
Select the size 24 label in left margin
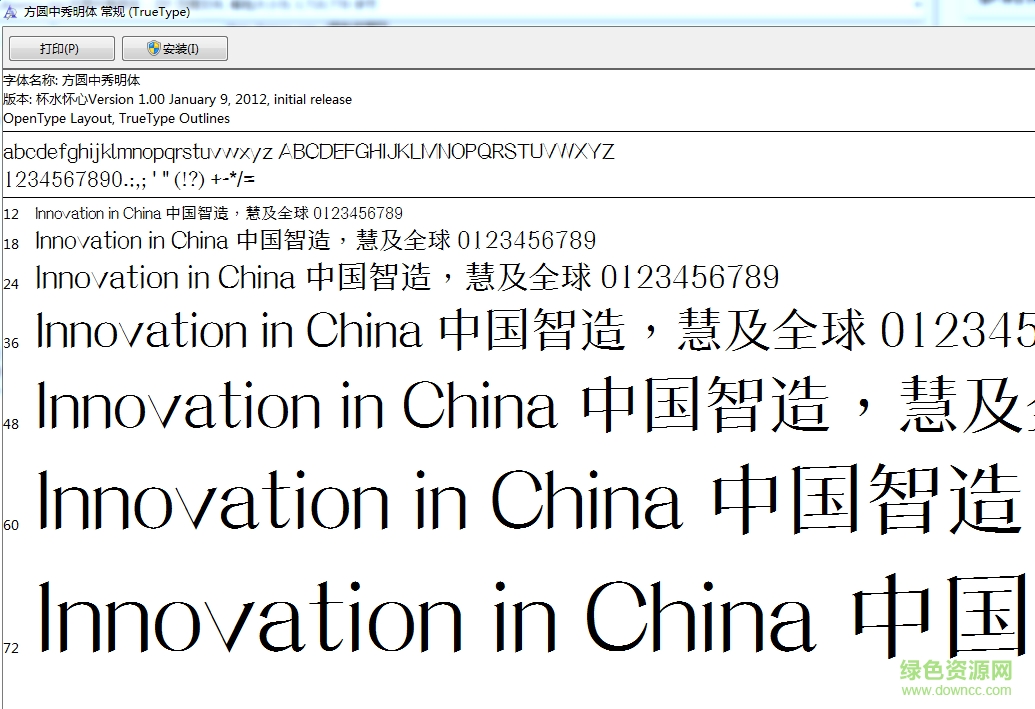tap(10, 283)
